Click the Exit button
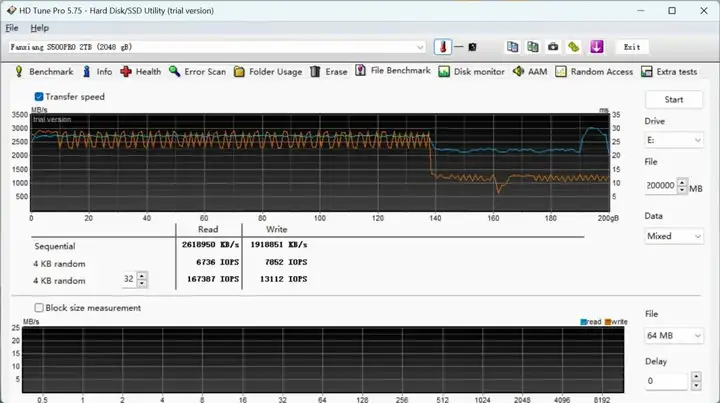This screenshot has height=403, width=720. tap(632, 47)
